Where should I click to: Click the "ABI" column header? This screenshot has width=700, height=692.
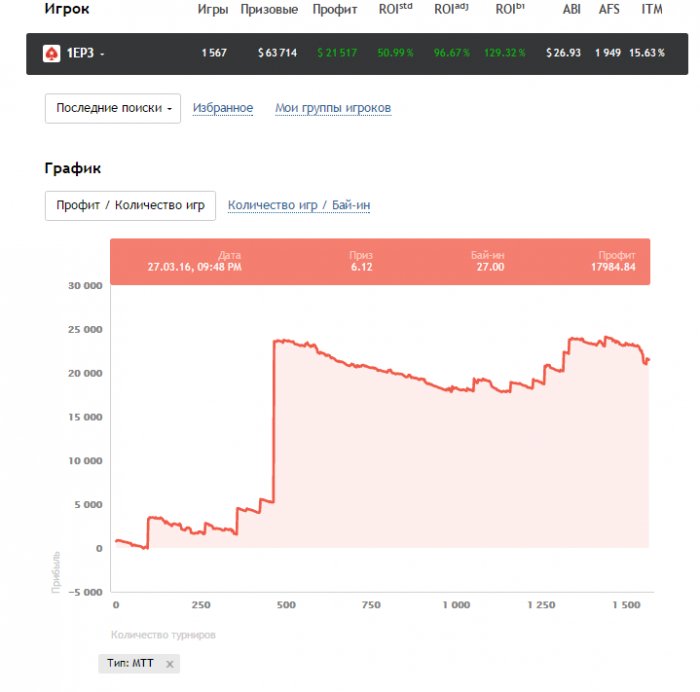pyautogui.click(x=571, y=9)
